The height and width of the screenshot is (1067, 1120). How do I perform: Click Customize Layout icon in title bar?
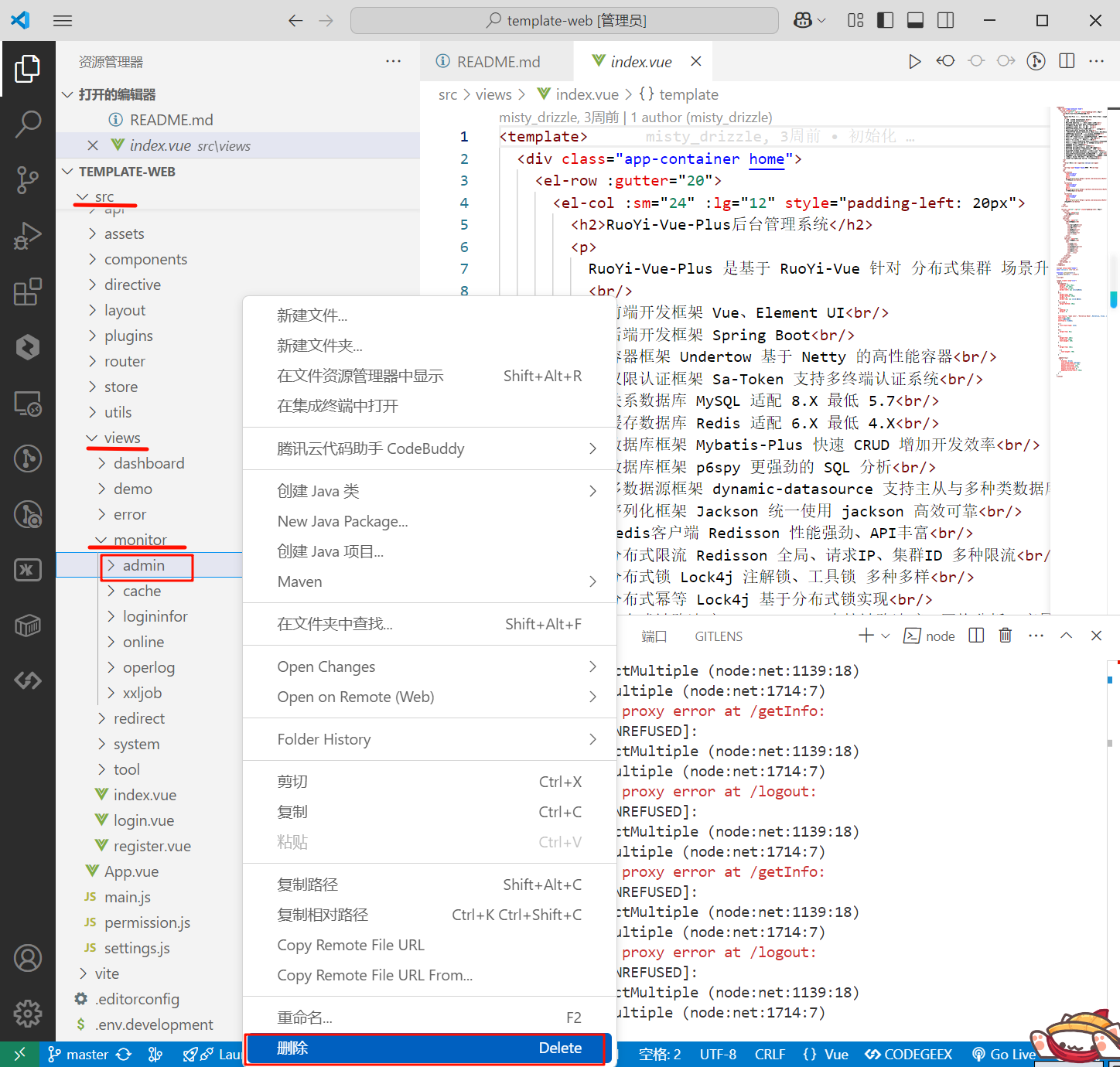pos(855,21)
